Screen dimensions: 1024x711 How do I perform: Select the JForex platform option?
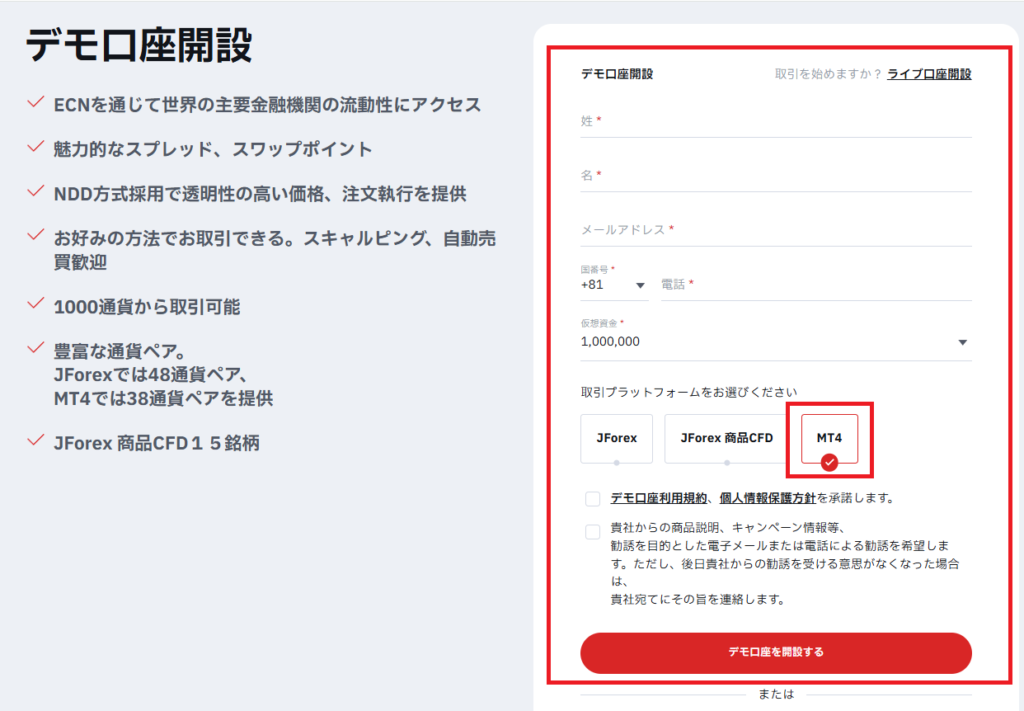click(616, 438)
